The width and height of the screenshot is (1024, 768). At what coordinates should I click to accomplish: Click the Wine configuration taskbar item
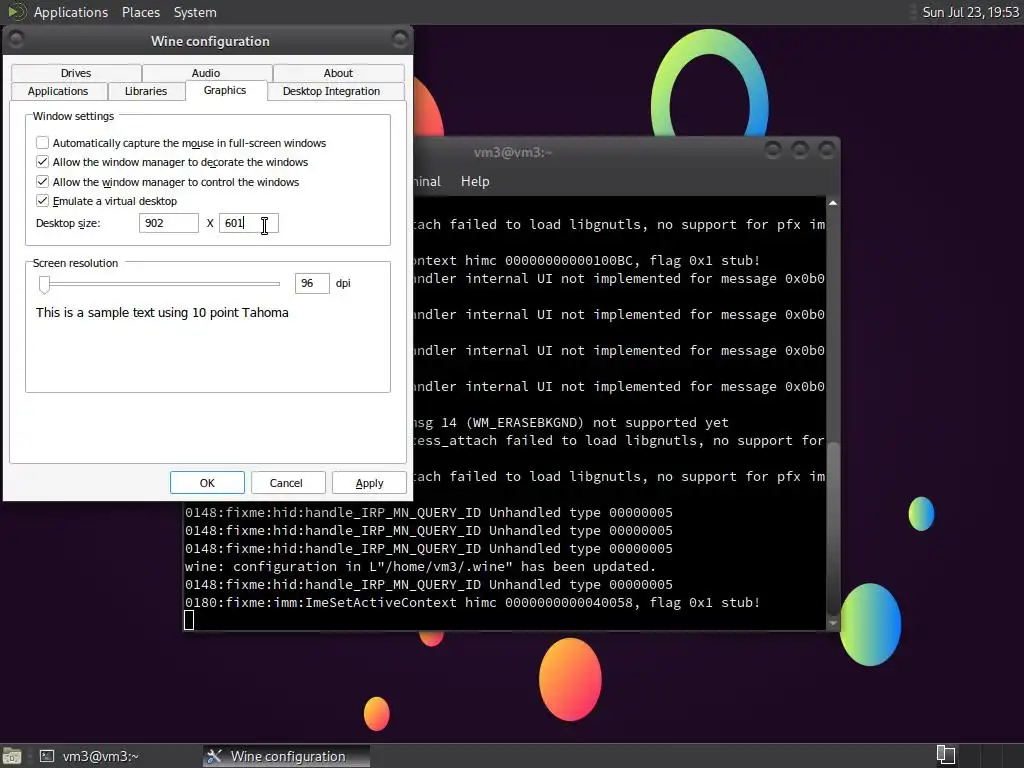coord(286,756)
